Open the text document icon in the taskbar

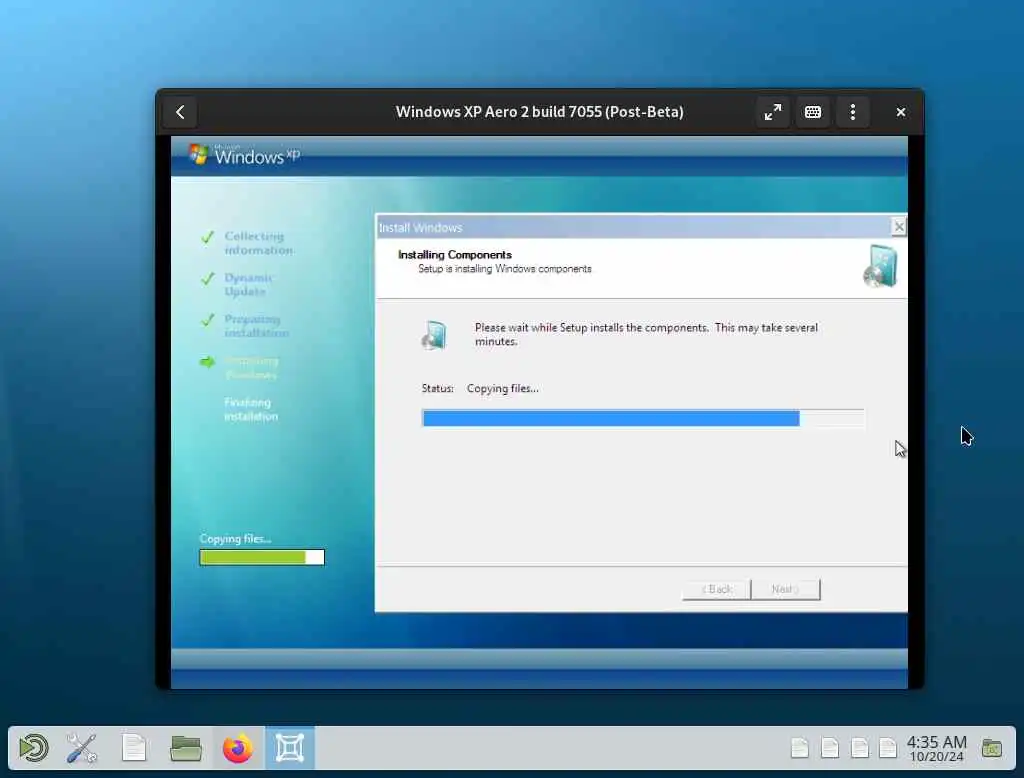[134, 748]
